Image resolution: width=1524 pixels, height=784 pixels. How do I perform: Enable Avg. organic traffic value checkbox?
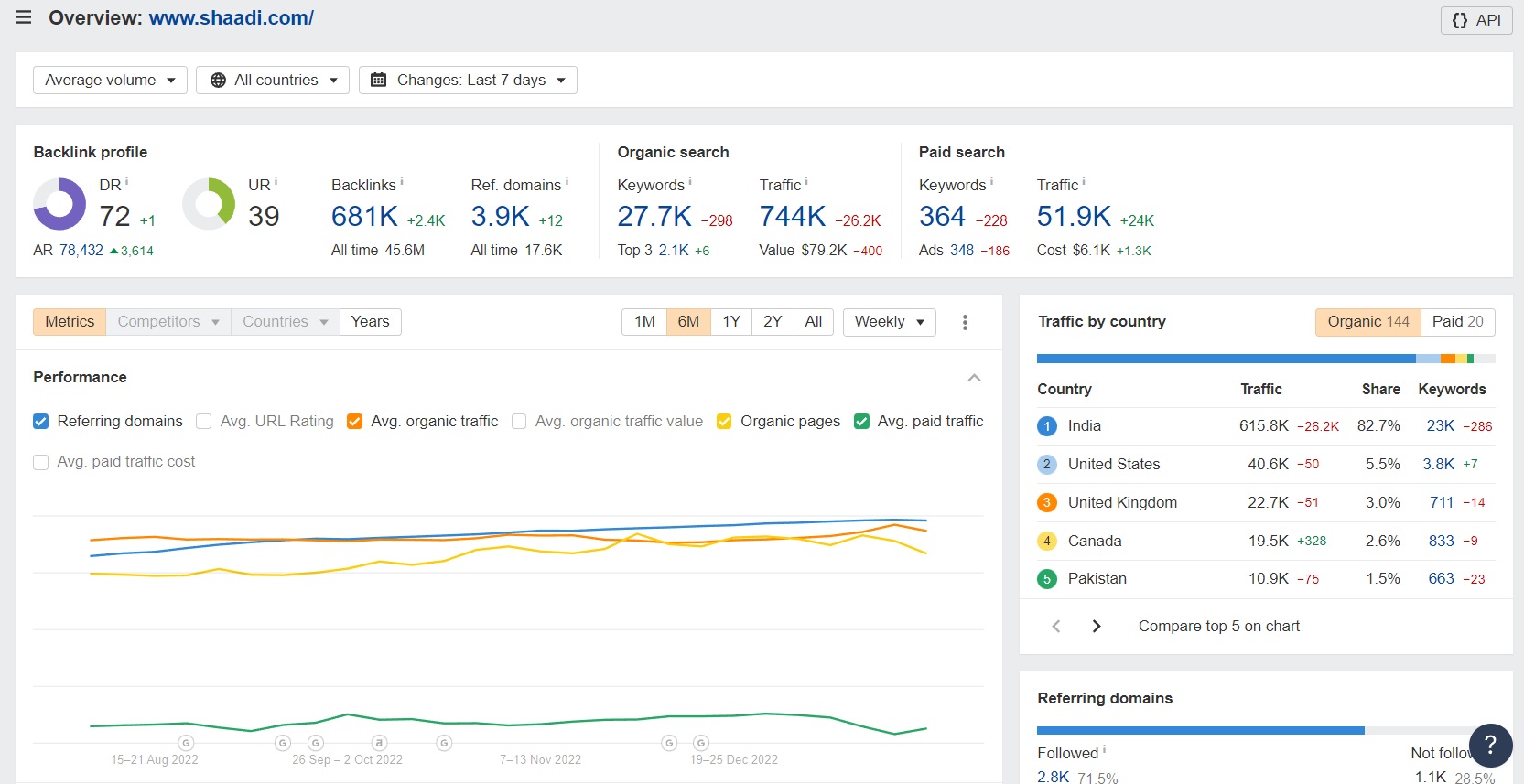click(519, 421)
